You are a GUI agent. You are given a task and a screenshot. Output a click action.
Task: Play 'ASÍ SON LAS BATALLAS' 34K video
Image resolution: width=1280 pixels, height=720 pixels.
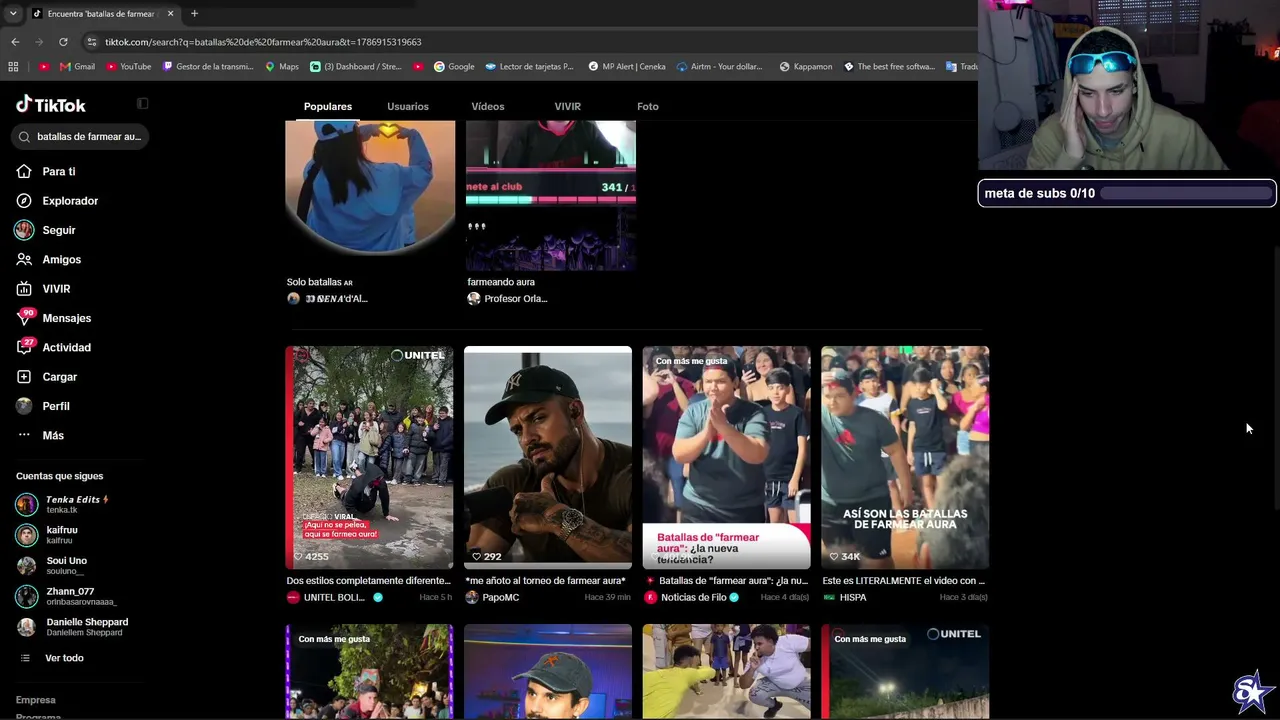coord(905,458)
